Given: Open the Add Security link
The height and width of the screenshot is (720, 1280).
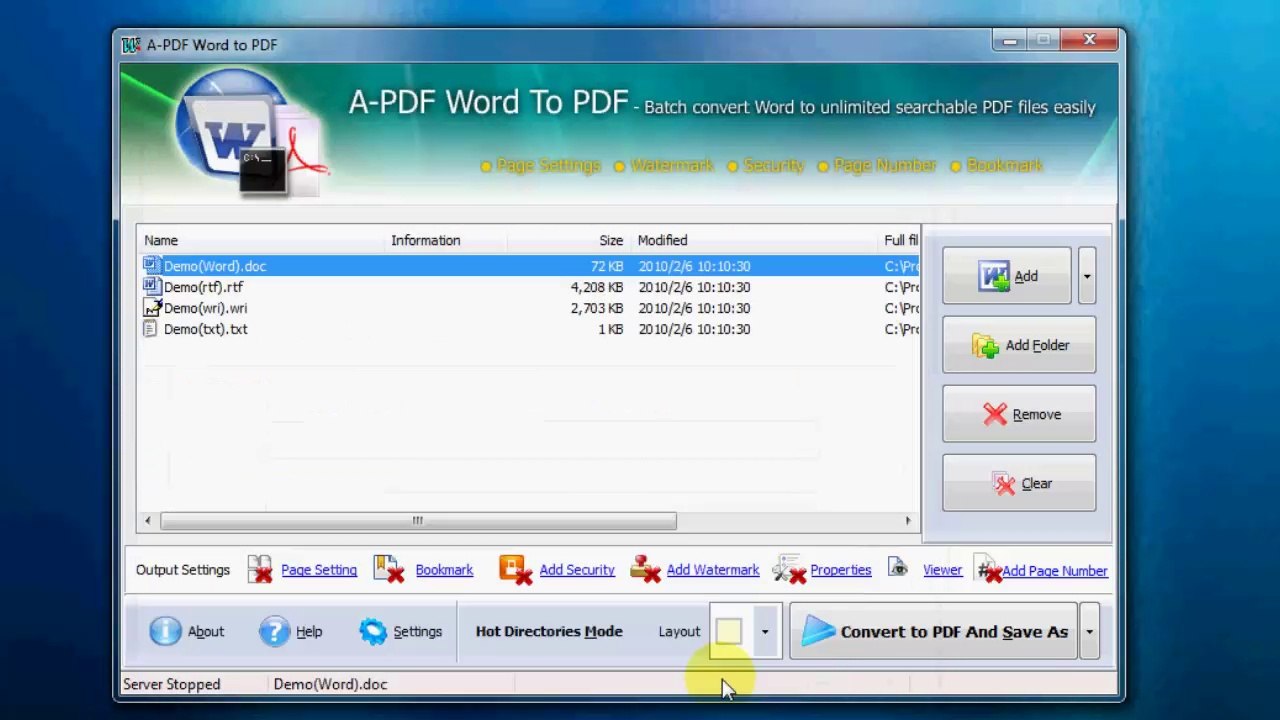Looking at the screenshot, I should 577,570.
